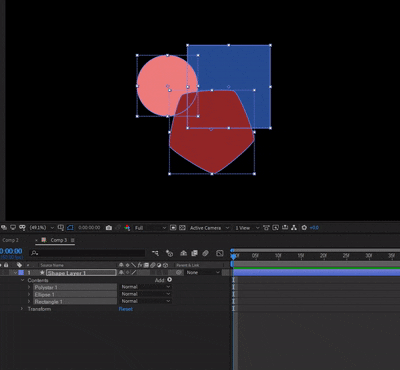
Task: Enable frame blending for the composition
Action: 194,253
